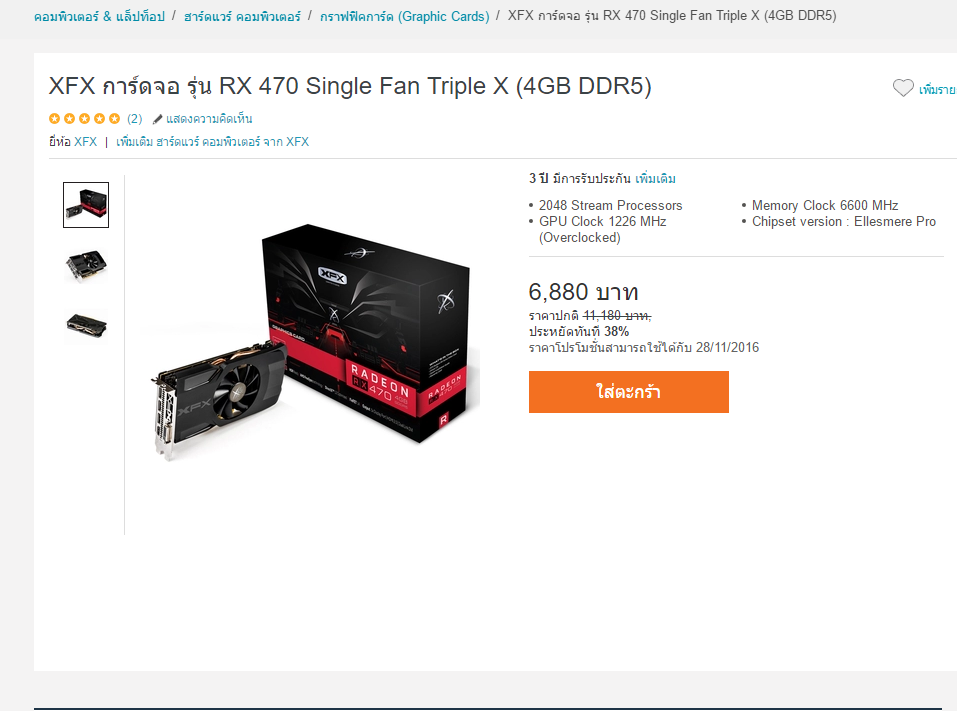The height and width of the screenshot is (711, 957).
Task: Select the first thumbnail showing card and box
Action: tap(86, 205)
